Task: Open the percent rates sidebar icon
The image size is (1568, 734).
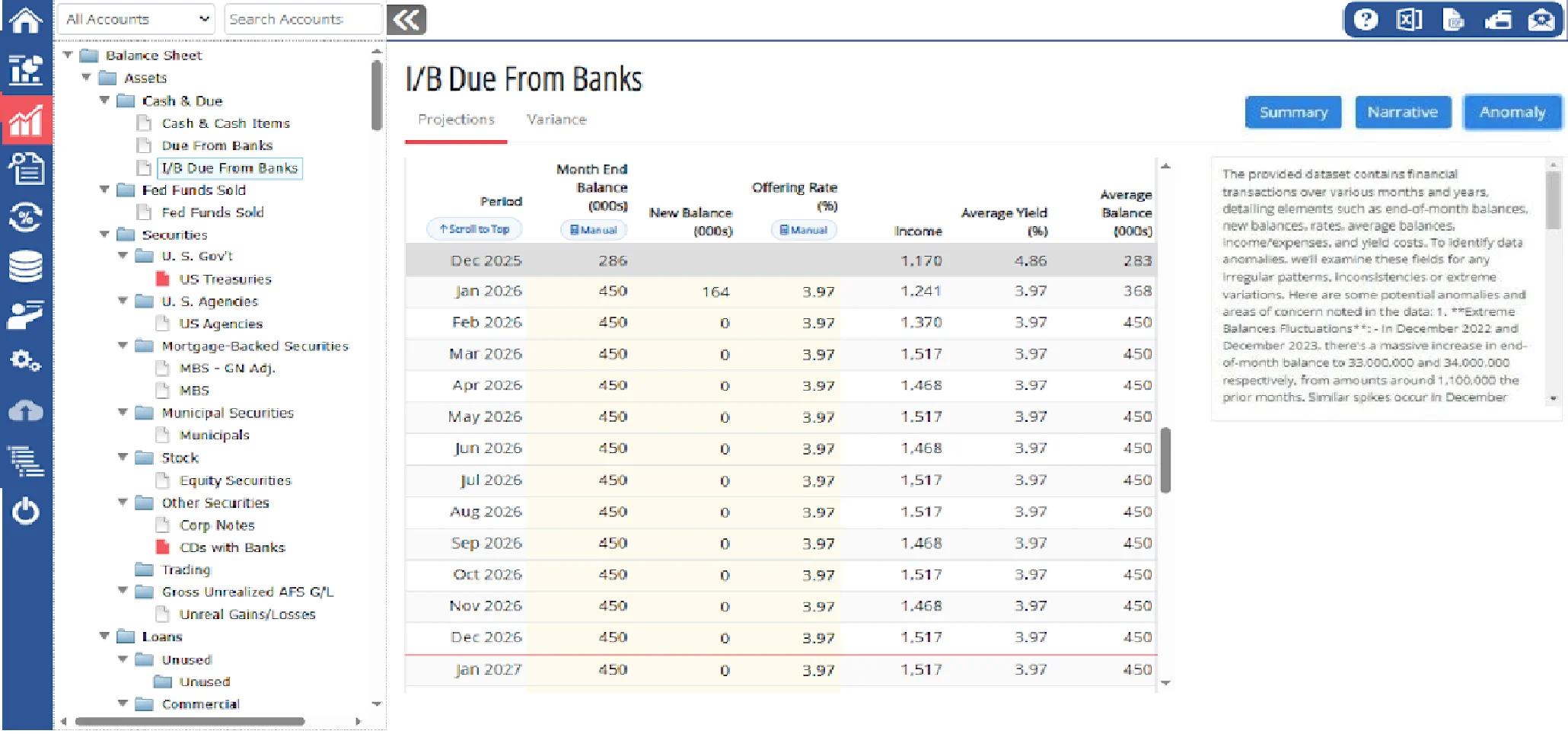Action: 26,218
